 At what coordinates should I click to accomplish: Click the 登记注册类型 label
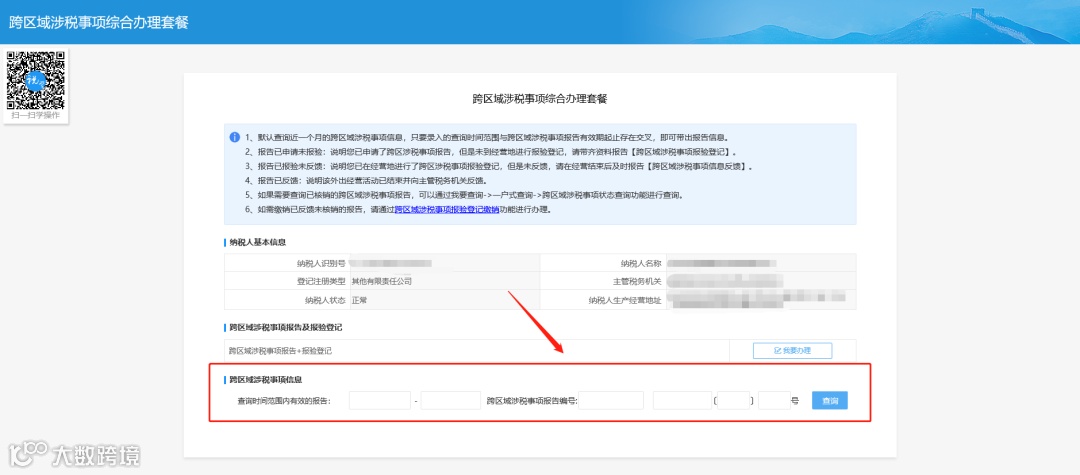click(321, 281)
